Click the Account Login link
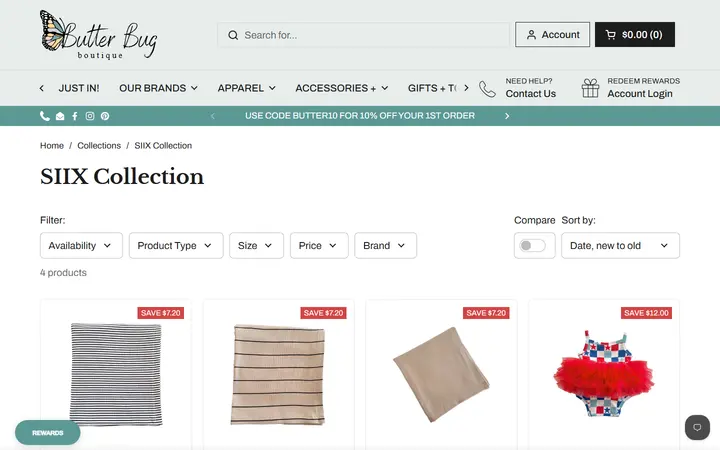This screenshot has width=720, height=450. [x=640, y=94]
